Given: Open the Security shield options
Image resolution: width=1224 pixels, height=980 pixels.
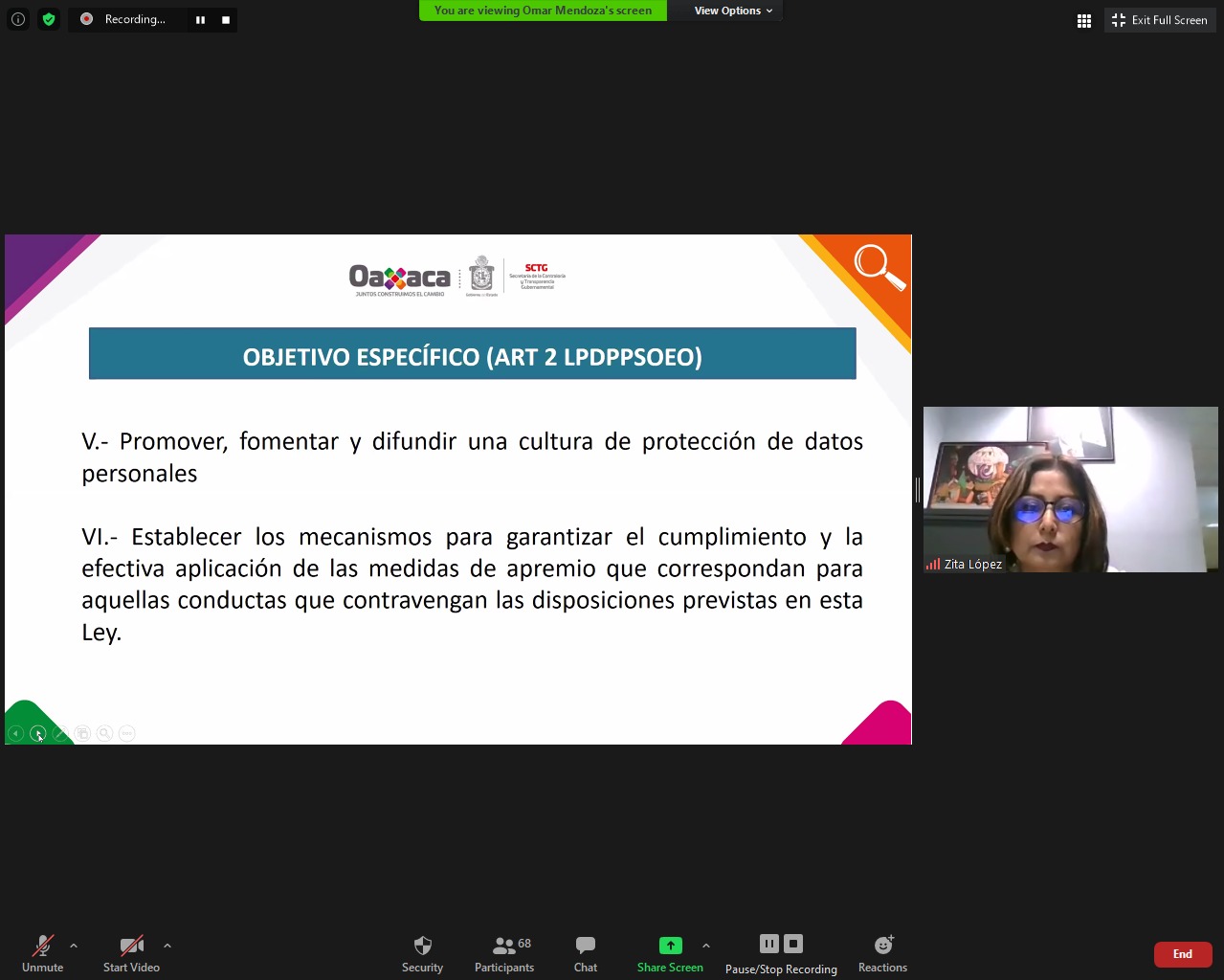Looking at the screenshot, I should point(422,953).
